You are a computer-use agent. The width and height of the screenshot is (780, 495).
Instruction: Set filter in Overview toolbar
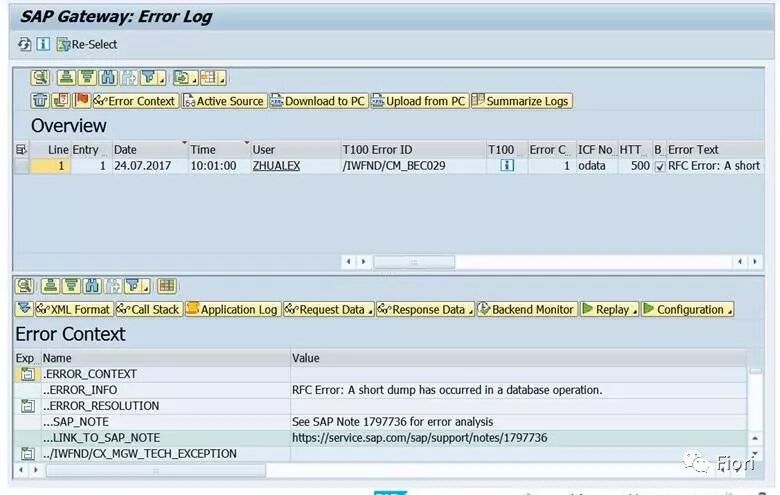148,78
